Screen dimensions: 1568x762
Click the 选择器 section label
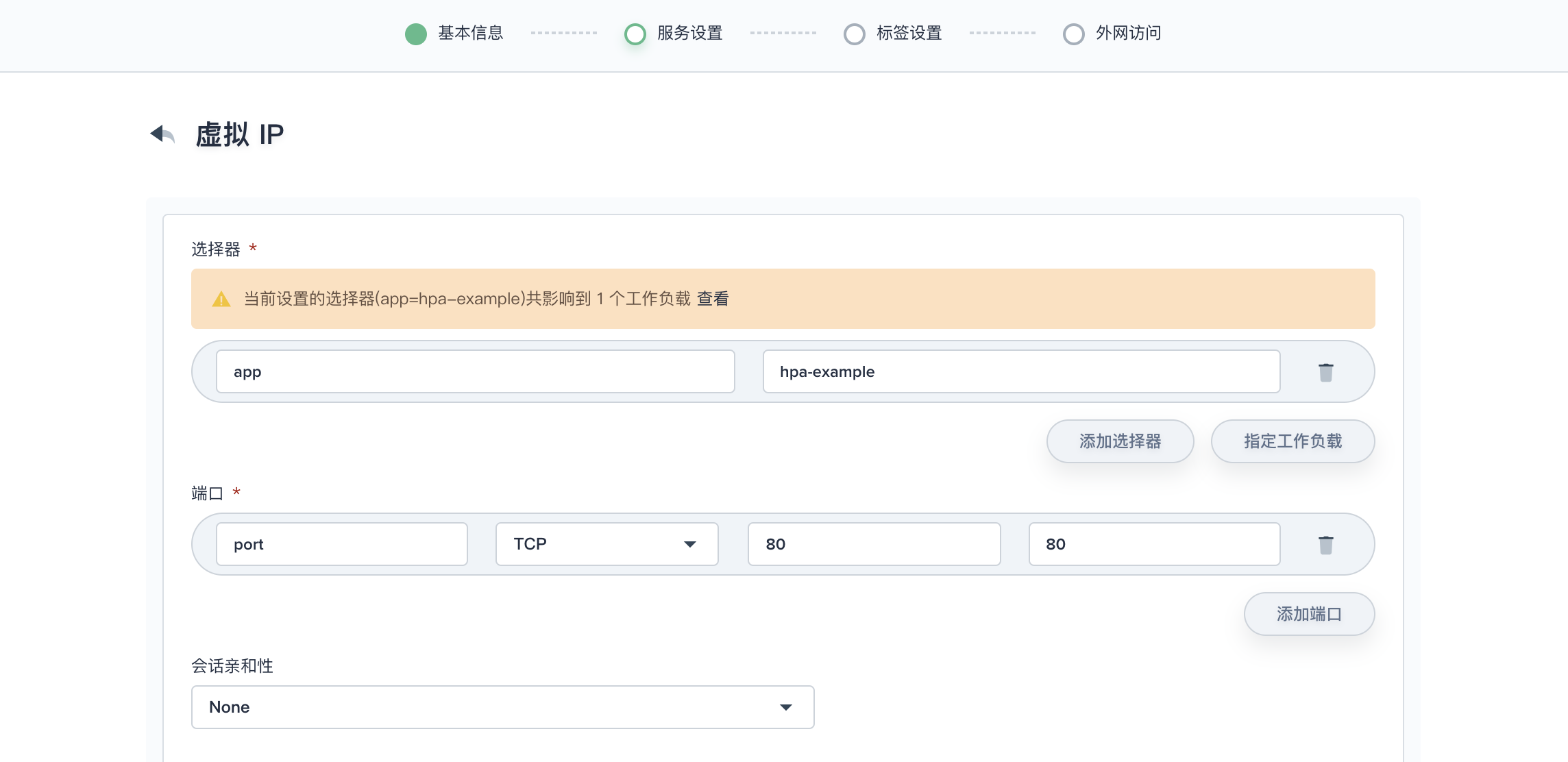[x=216, y=249]
